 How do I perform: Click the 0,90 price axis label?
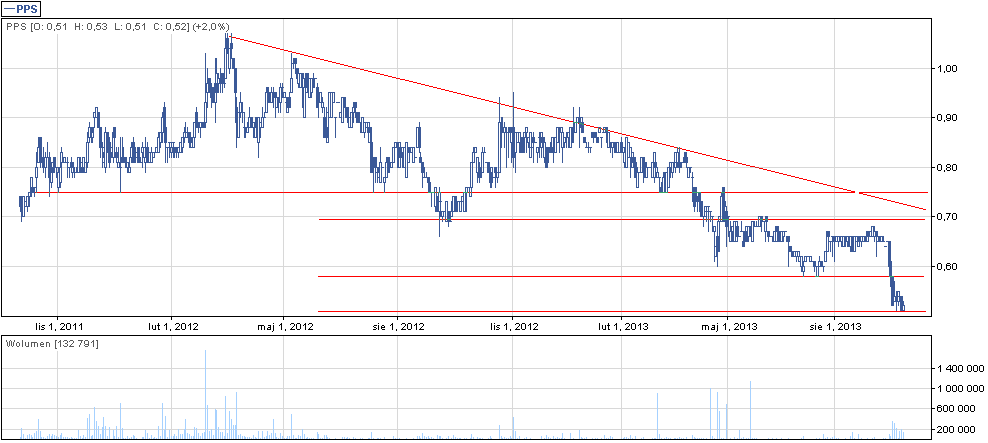point(945,118)
